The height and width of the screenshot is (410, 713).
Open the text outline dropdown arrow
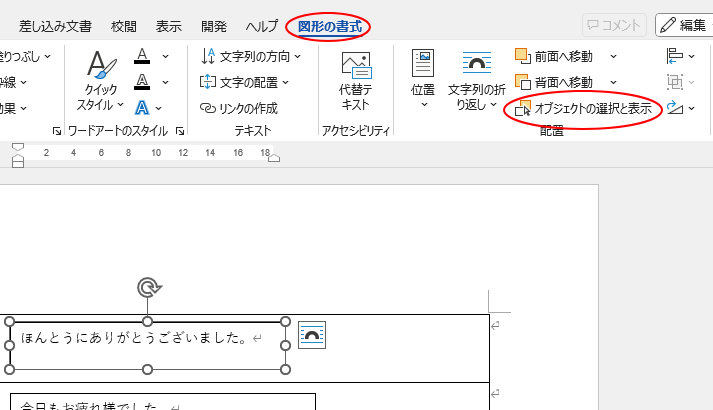click(166, 82)
